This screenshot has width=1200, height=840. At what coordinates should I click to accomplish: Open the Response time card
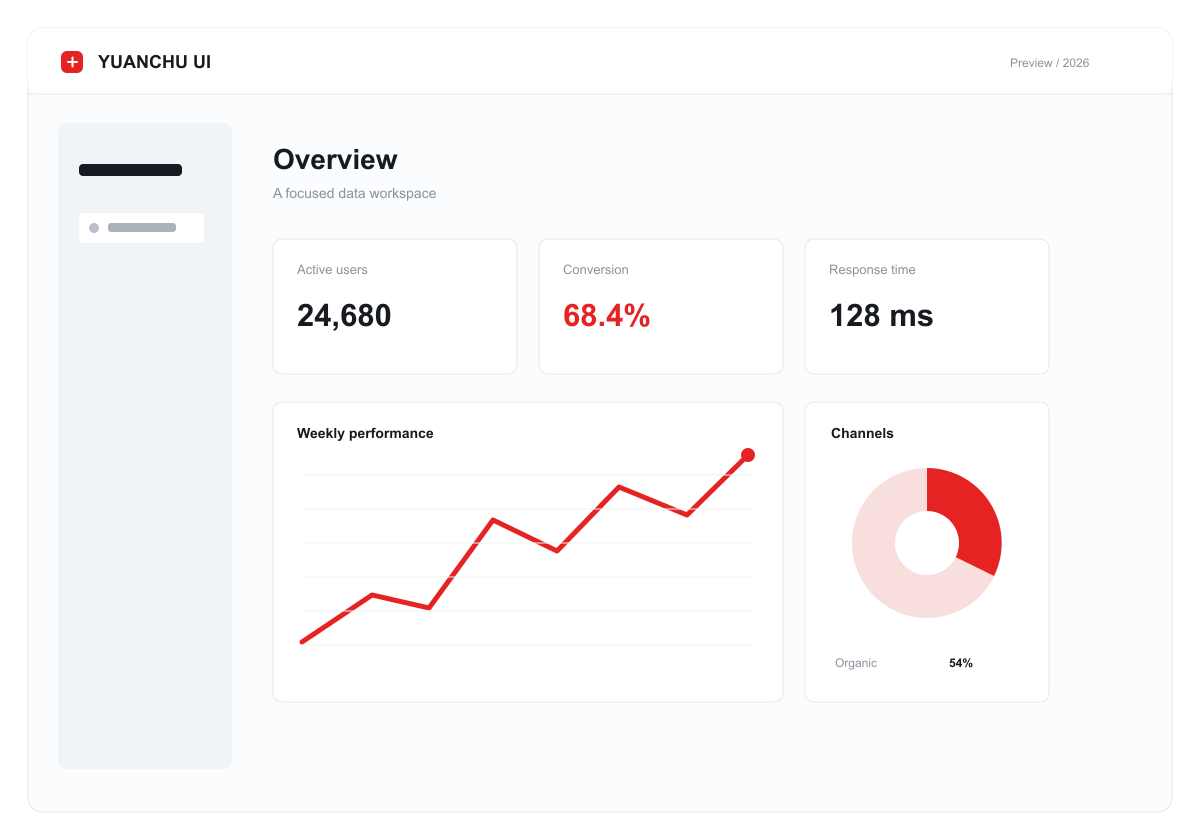coord(927,306)
